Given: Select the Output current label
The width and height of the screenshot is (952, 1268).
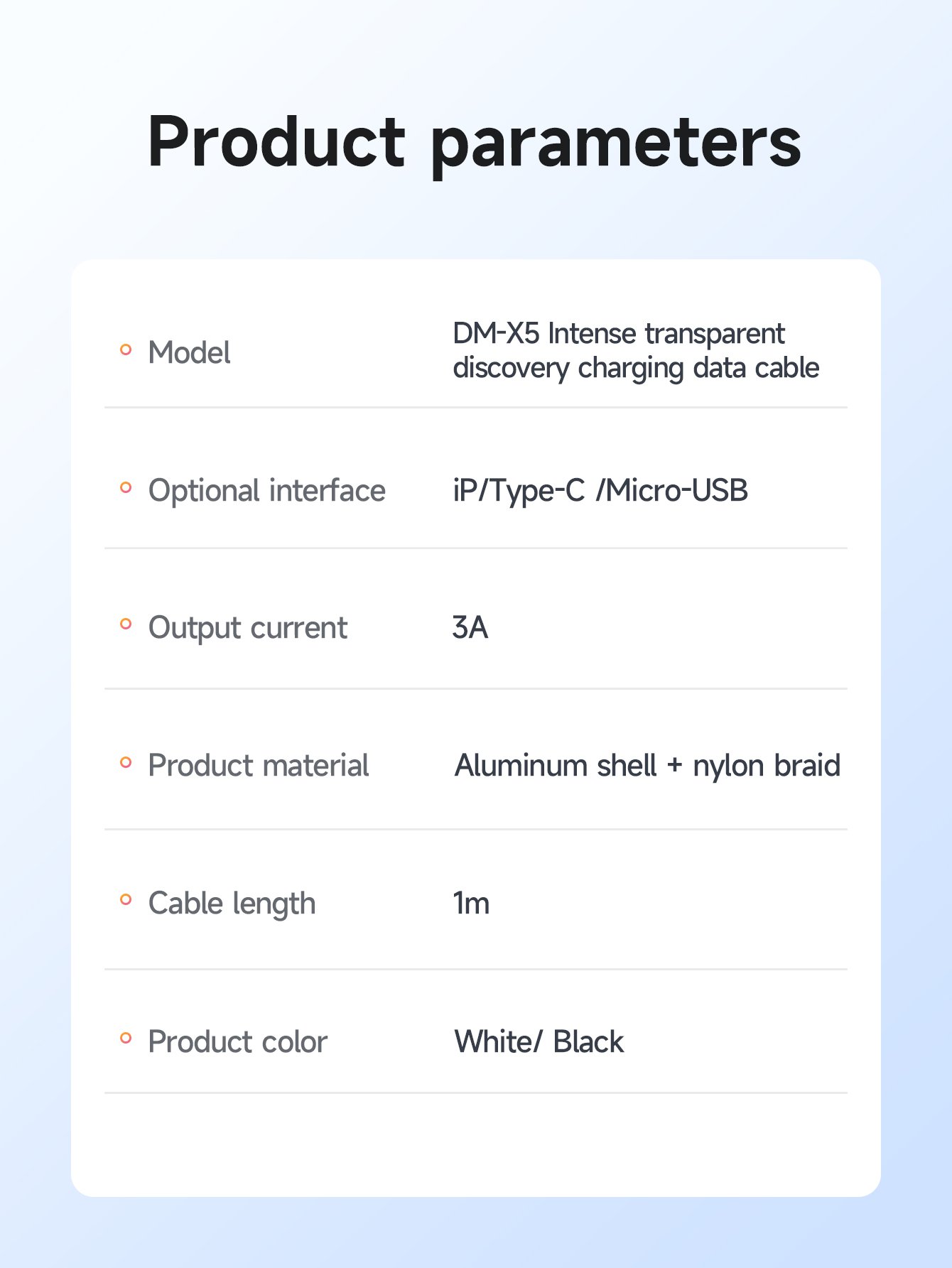Looking at the screenshot, I should [x=247, y=628].
